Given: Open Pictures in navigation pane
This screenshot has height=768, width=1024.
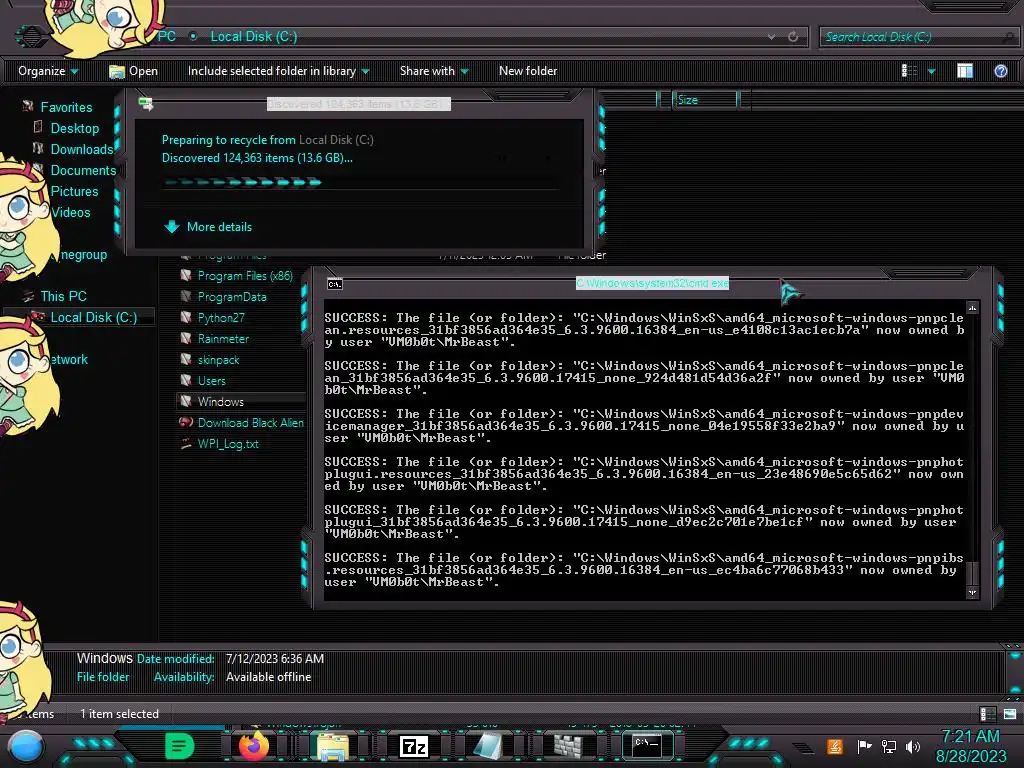Looking at the screenshot, I should (74, 191).
